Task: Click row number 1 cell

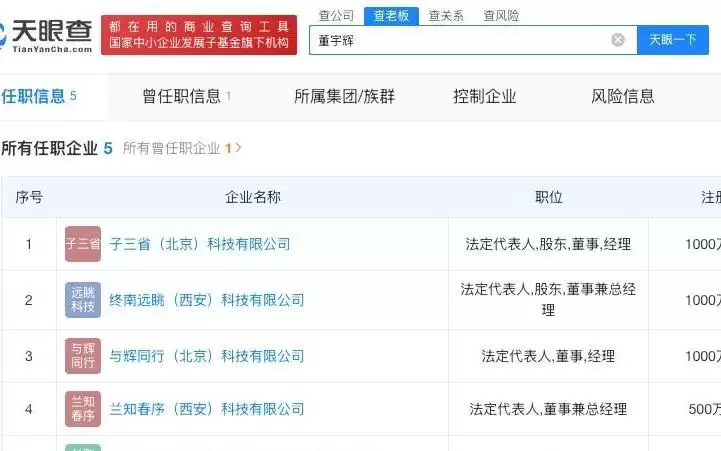Action: (29, 244)
